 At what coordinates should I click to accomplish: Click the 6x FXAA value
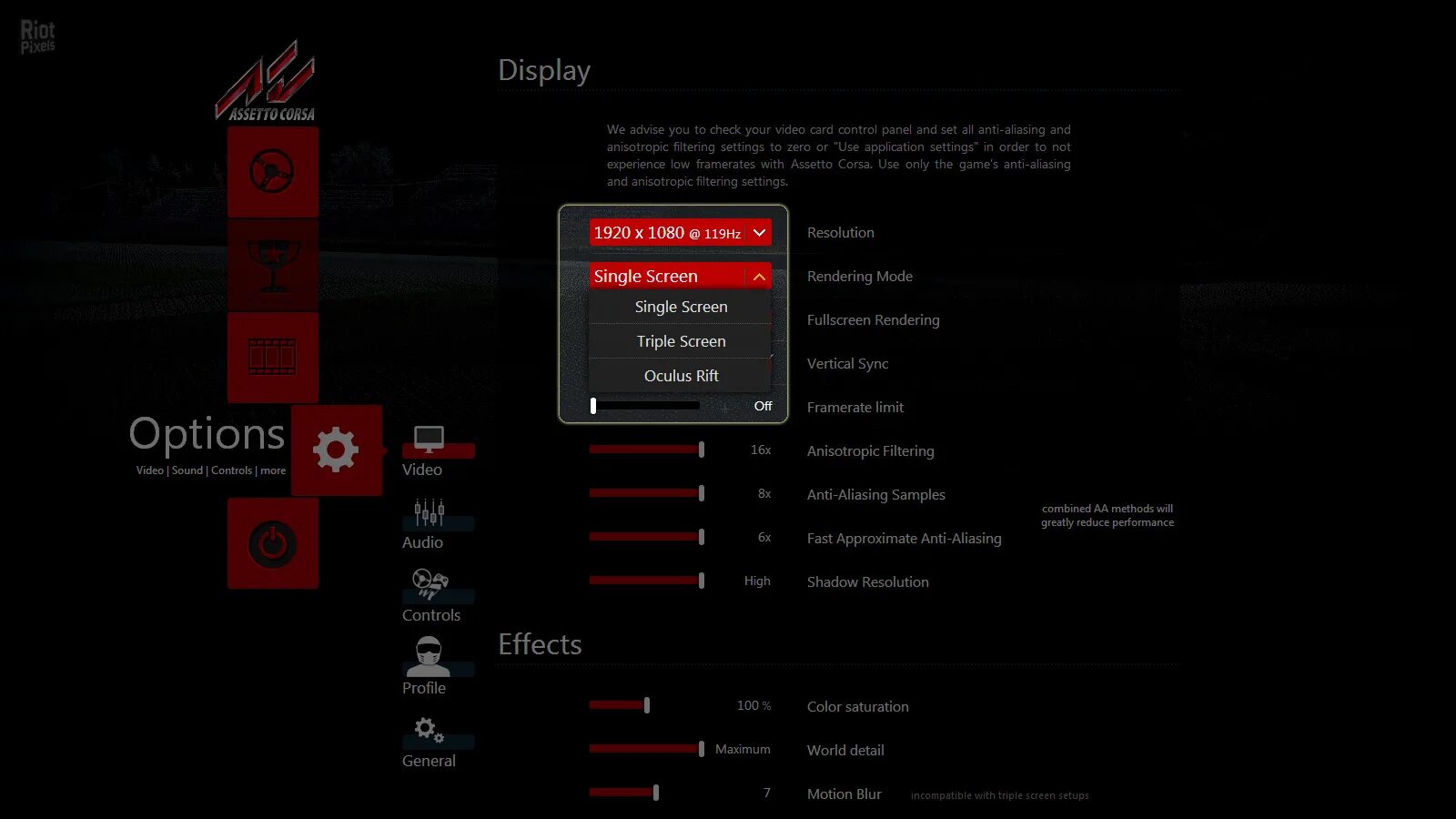[764, 537]
